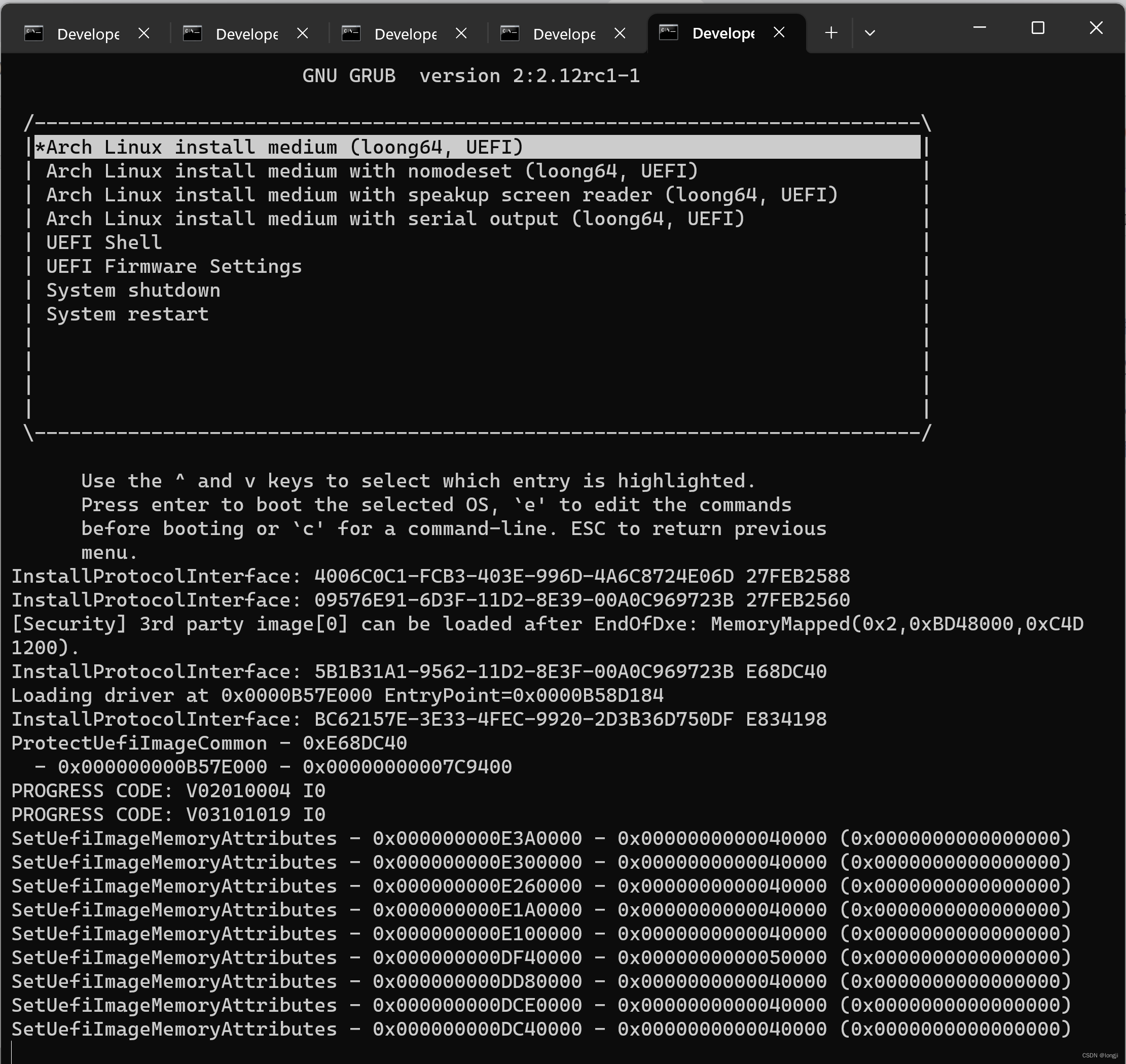Switch to the third Develope terminal tab
The width and height of the screenshot is (1126, 1064).
pos(406,33)
